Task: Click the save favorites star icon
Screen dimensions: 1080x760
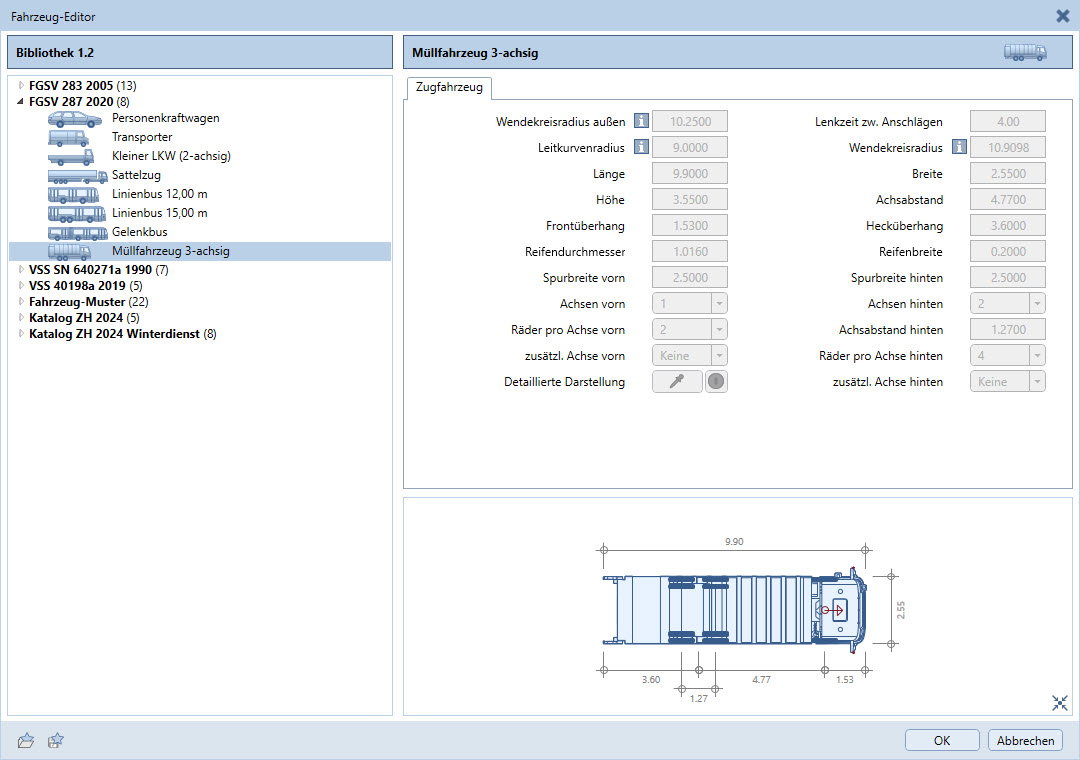Action: (56, 740)
